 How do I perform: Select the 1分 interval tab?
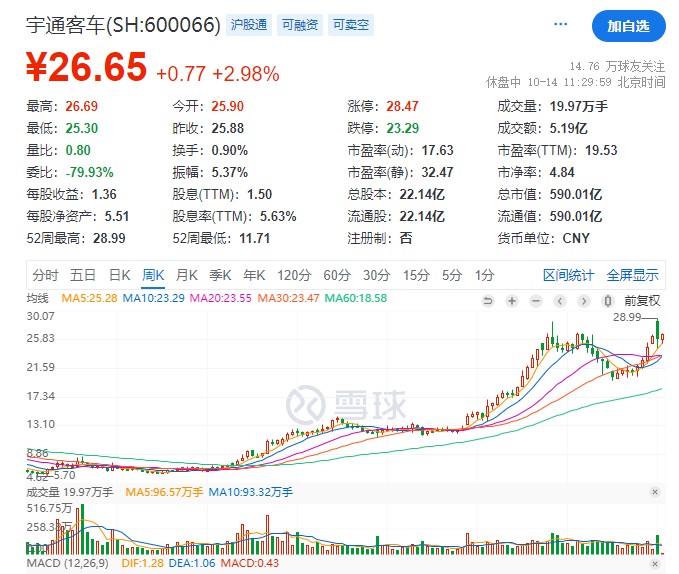pos(485,275)
